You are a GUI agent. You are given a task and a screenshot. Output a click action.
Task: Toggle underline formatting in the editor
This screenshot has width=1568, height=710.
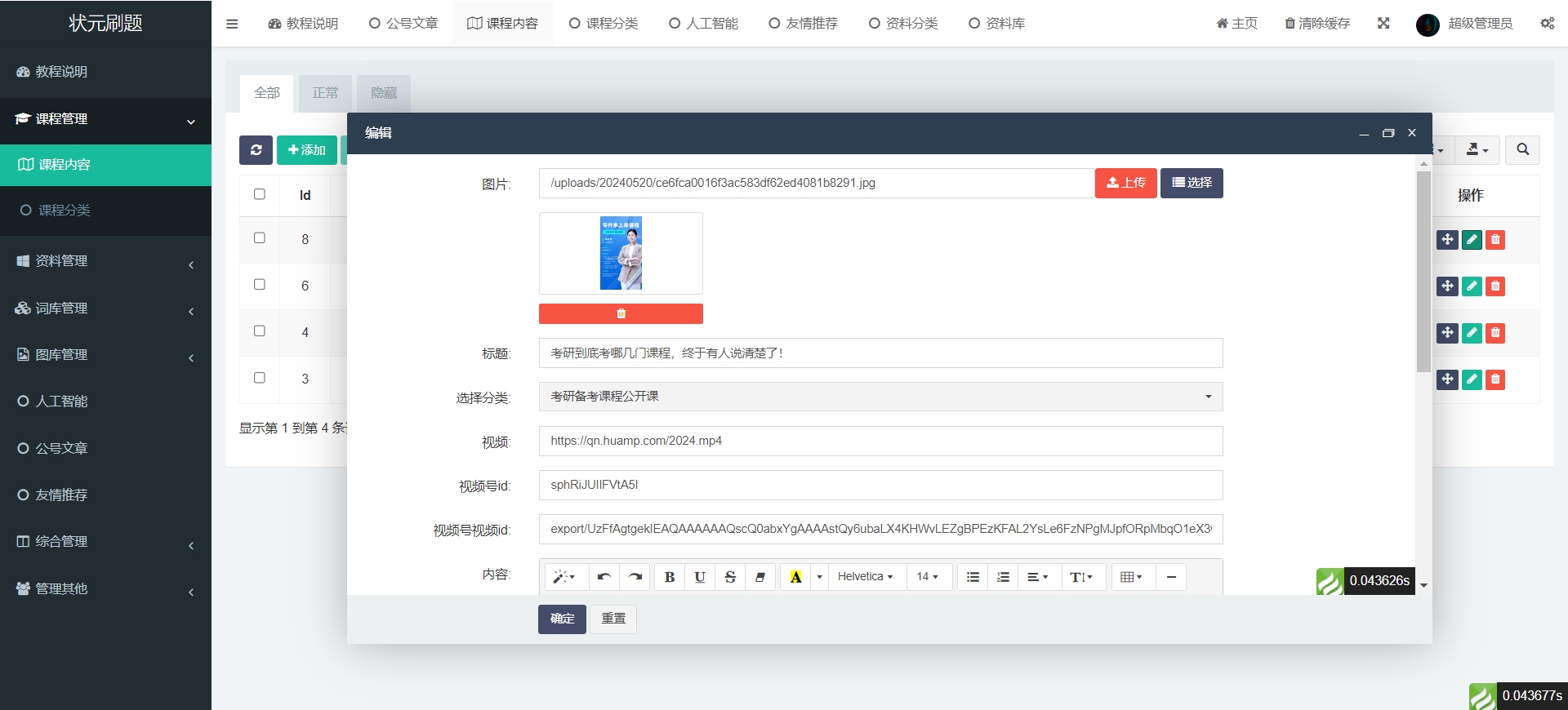click(x=700, y=577)
